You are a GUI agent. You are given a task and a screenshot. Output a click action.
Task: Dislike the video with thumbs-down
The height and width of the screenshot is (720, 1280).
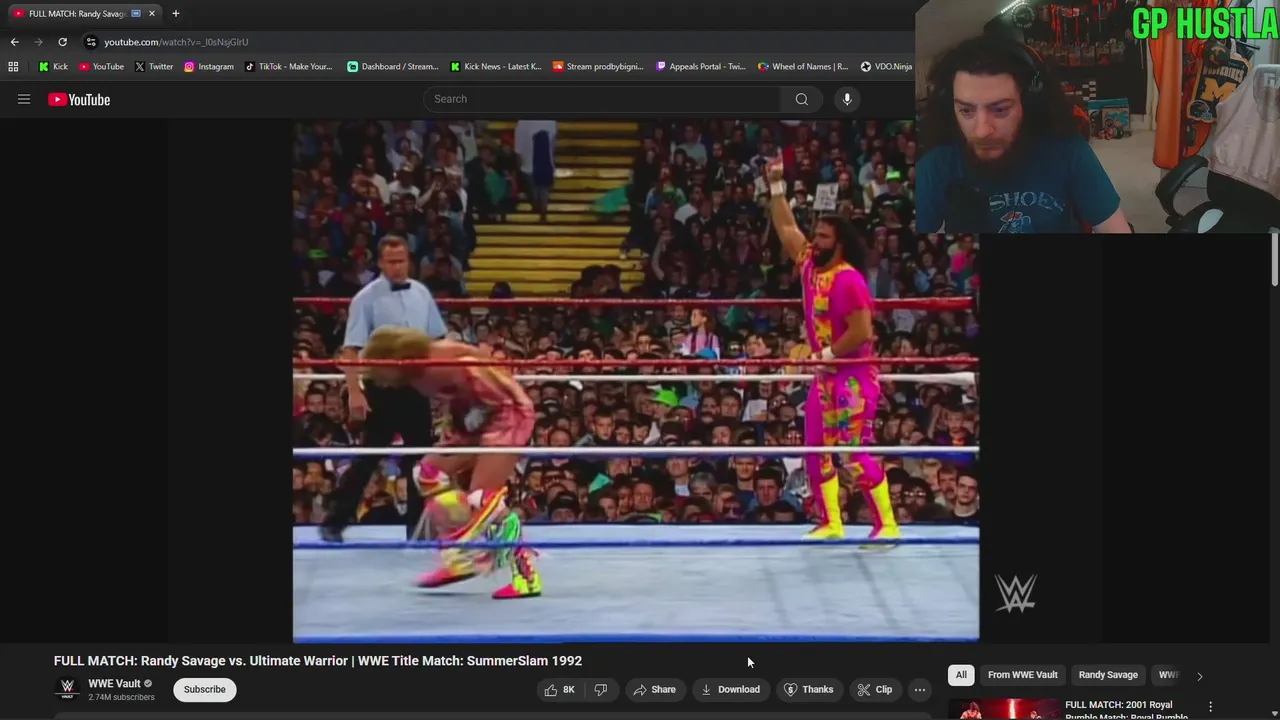pyautogui.click(x=601, y=689)
